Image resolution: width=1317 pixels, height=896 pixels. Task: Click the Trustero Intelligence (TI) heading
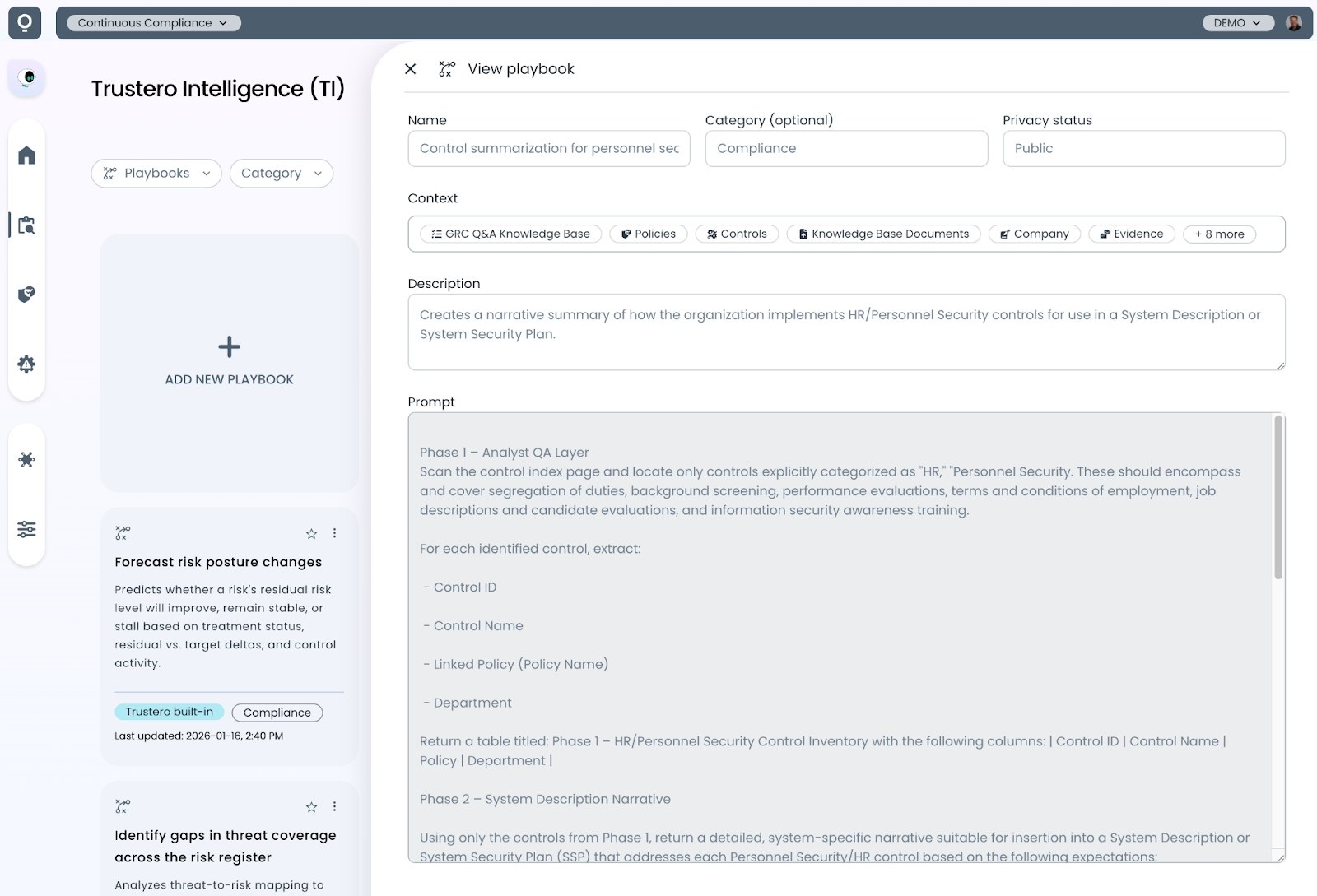point(218,89)
